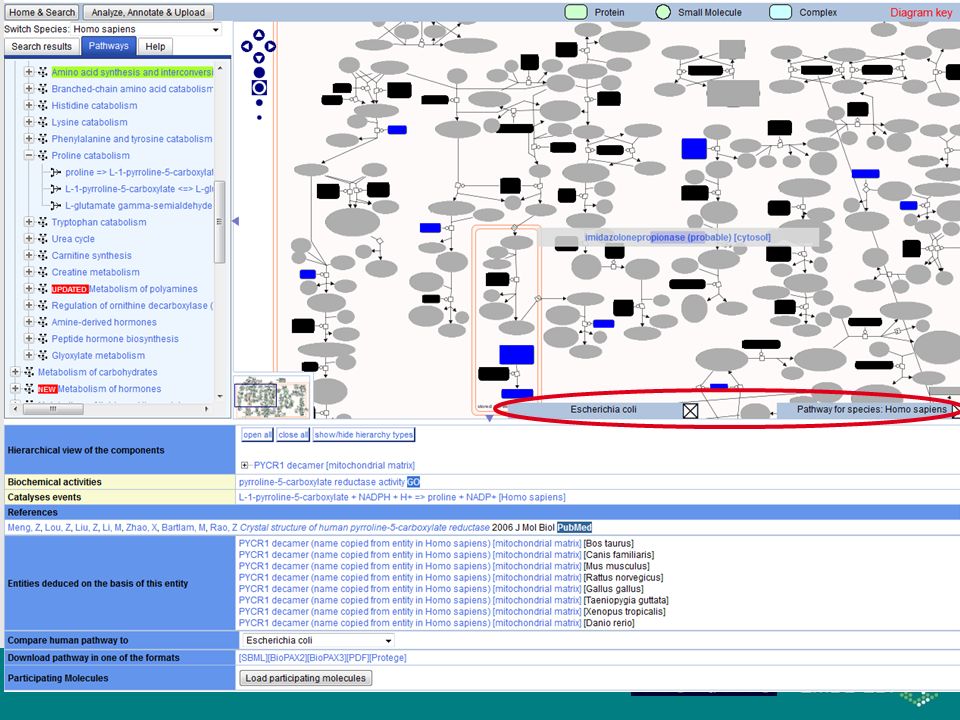960x720 pixels.
Task: Select the second smallest zoom level dot
Action: [259, 103]
